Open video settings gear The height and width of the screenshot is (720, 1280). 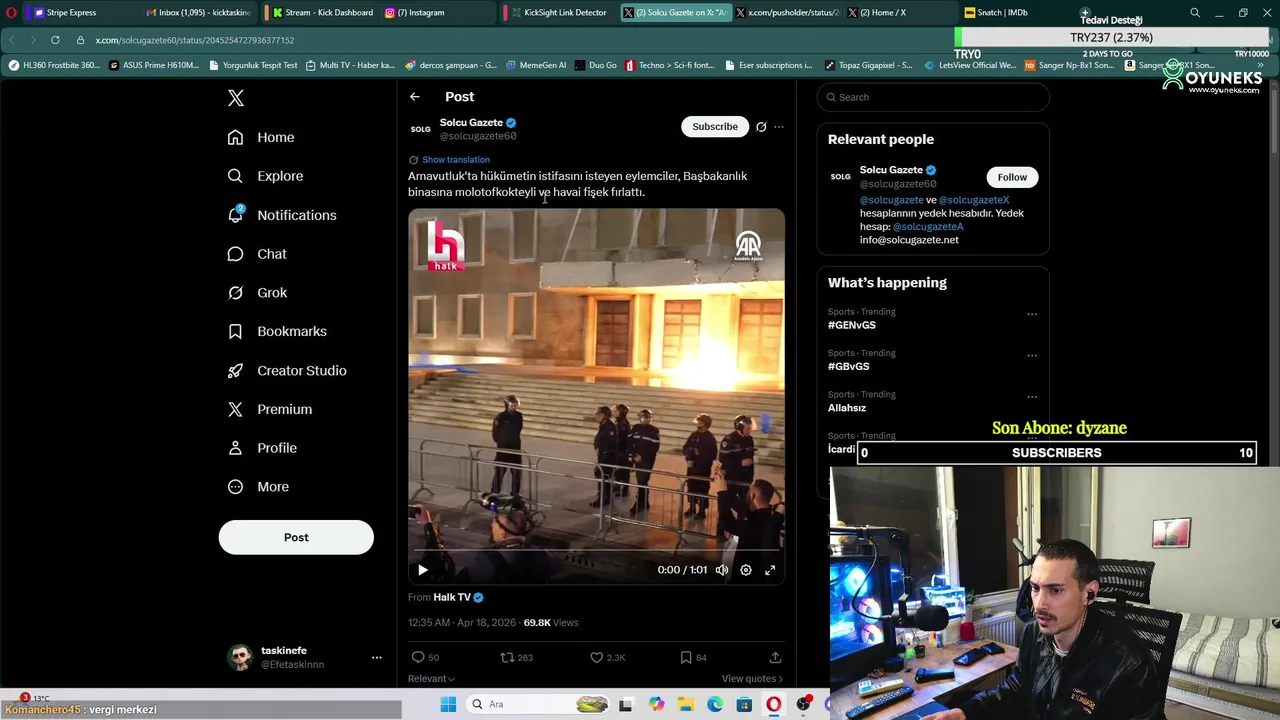[746, 570]
